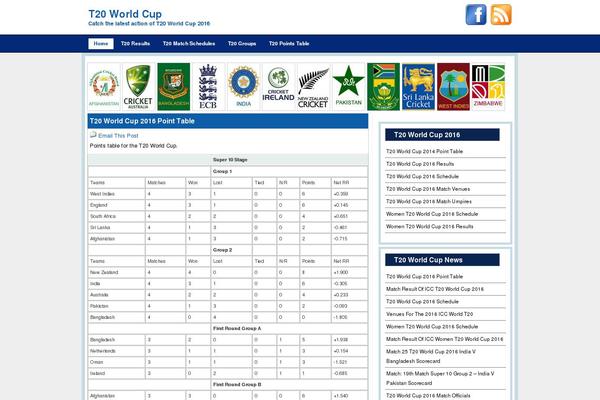Select the Cricket Australia logo
This screenshot has height=400, width=600.
pyautogui.click(x=138, y=87)
